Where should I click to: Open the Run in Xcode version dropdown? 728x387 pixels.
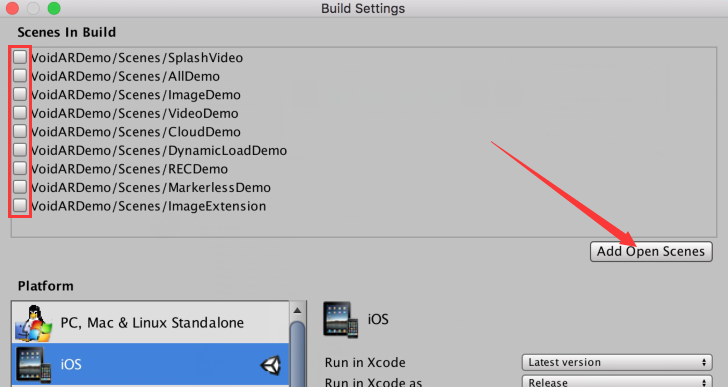tap(617, 362)
